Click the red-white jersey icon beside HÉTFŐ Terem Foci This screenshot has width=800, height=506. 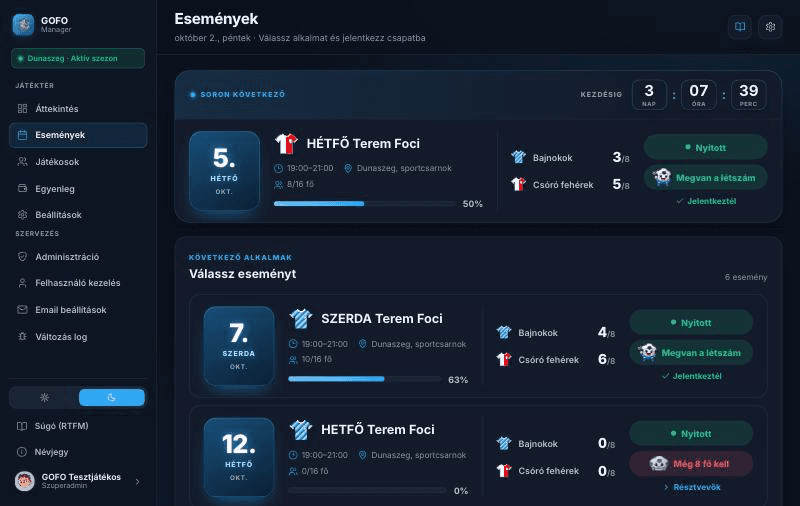[x=286, y=144]
